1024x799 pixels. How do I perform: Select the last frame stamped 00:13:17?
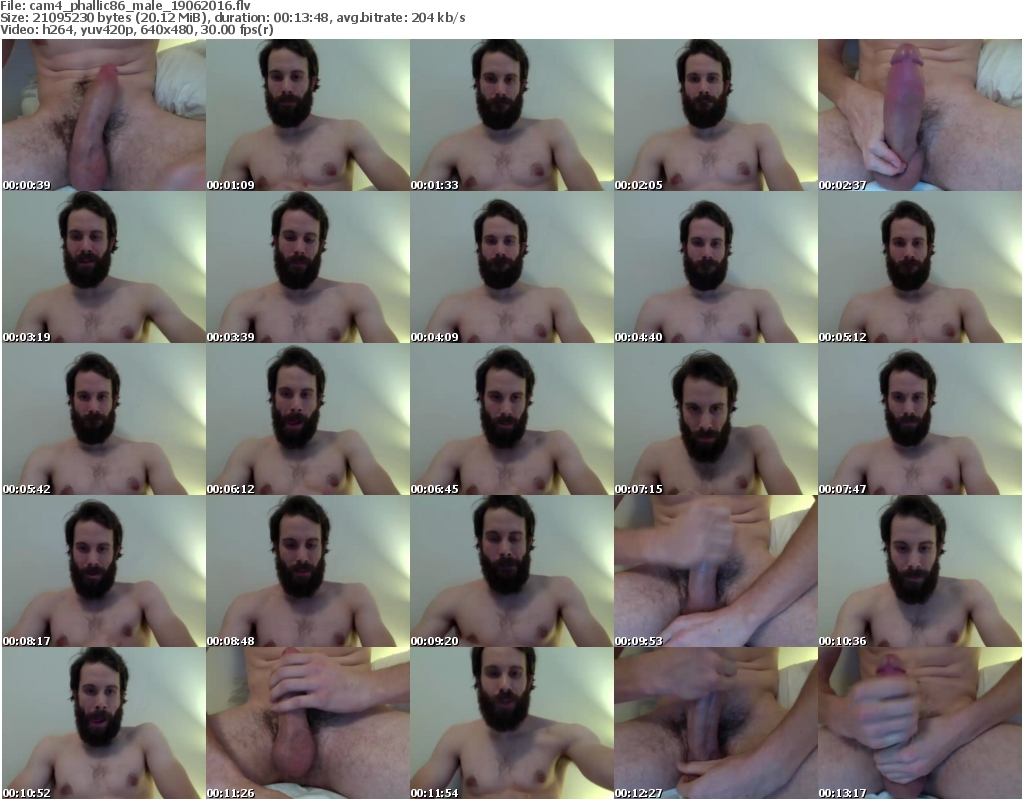(920, 723)
